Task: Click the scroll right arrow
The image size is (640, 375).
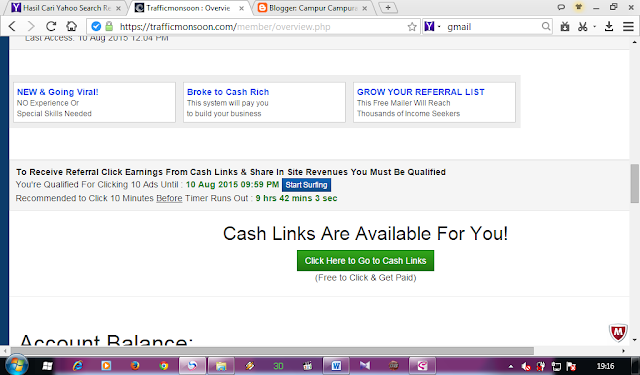Action: 623,351
